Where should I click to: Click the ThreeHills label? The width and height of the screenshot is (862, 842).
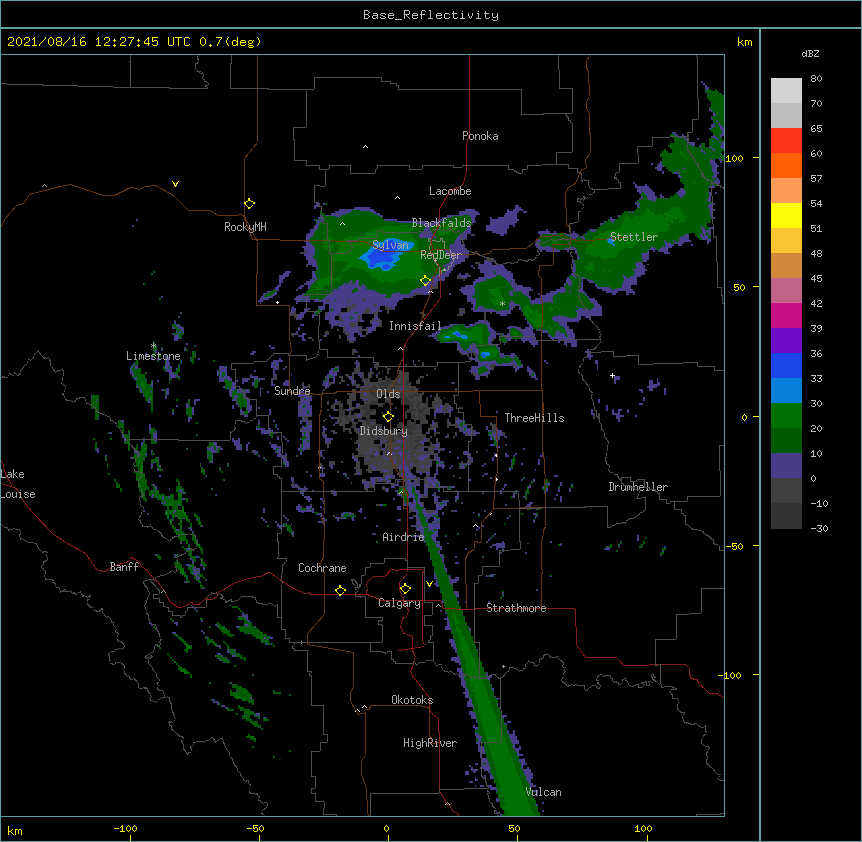(534, 418)
